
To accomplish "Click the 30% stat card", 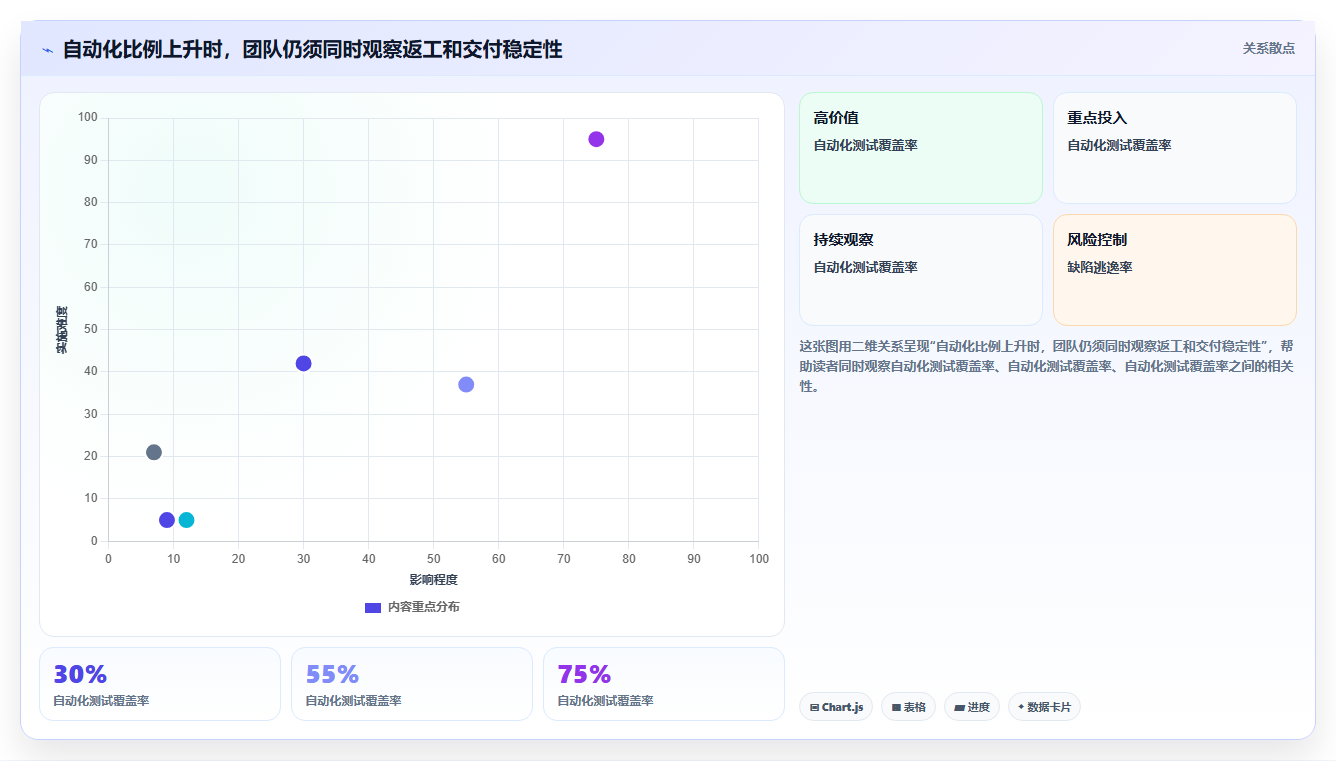I will click(x=160, y=684).
